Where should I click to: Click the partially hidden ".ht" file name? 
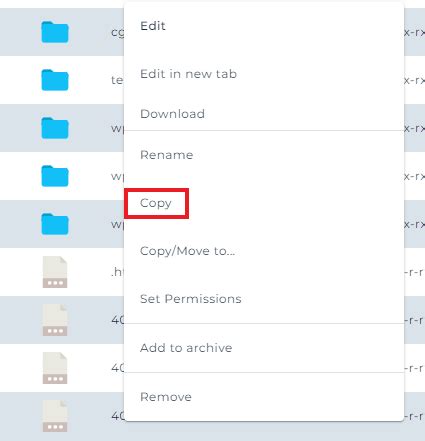[x=117, y=272]
